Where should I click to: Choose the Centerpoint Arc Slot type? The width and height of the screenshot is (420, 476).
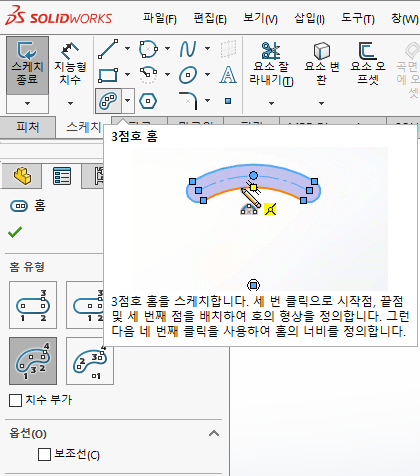[x=90, y=361]
